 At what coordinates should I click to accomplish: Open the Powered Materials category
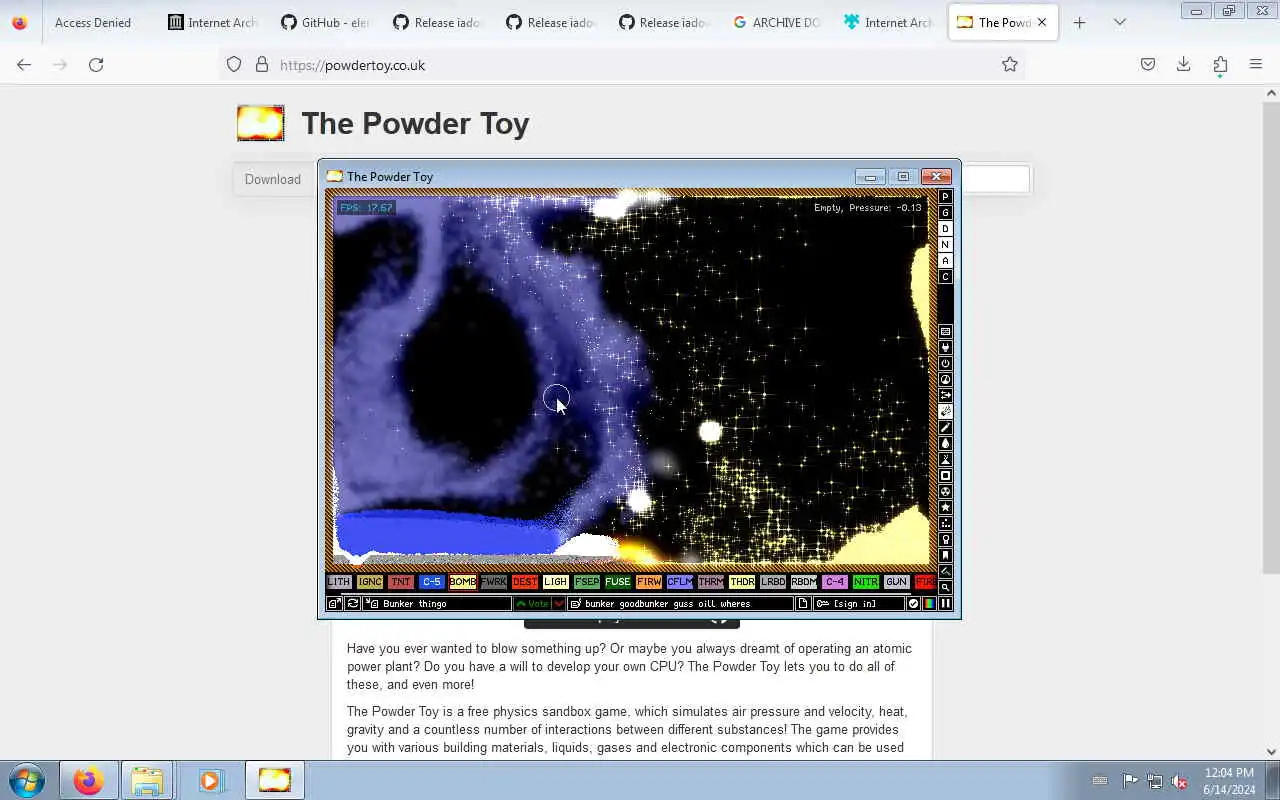945,362
